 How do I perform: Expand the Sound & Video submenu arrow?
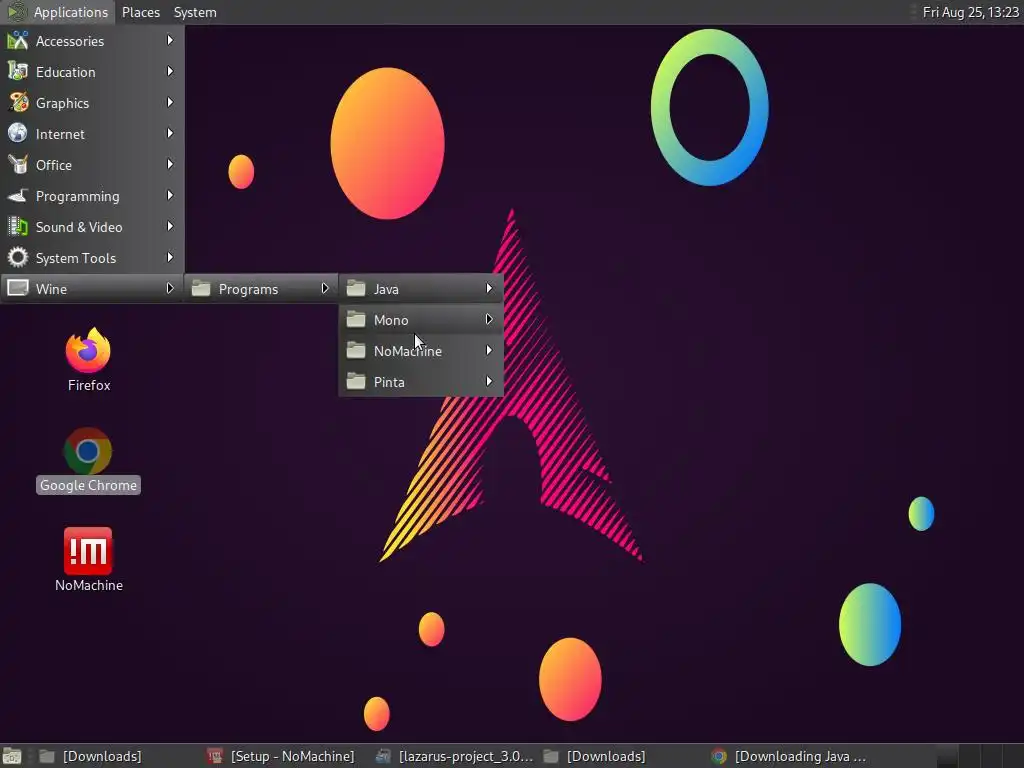tap(170, 227)
